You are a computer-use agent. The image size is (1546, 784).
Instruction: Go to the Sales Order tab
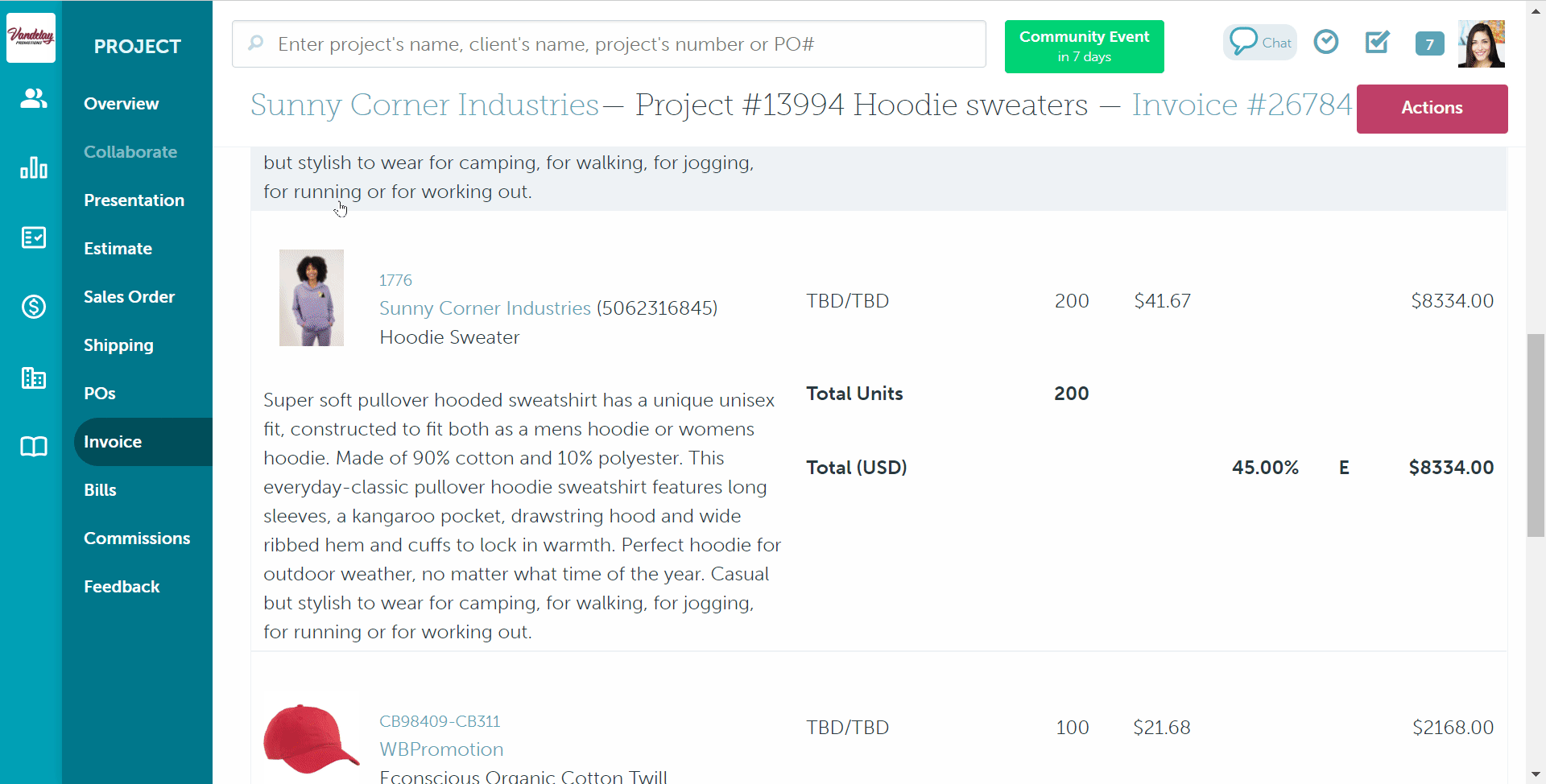[129, 297]
